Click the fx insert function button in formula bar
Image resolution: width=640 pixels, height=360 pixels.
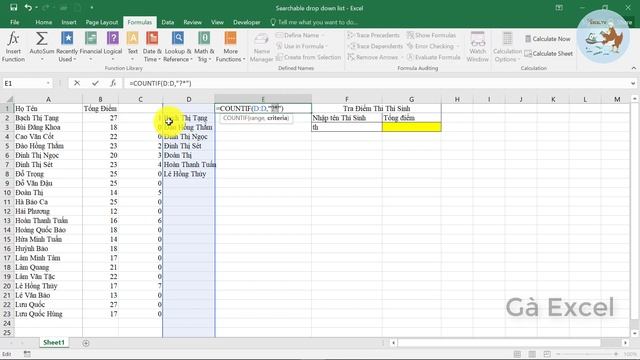113,83
